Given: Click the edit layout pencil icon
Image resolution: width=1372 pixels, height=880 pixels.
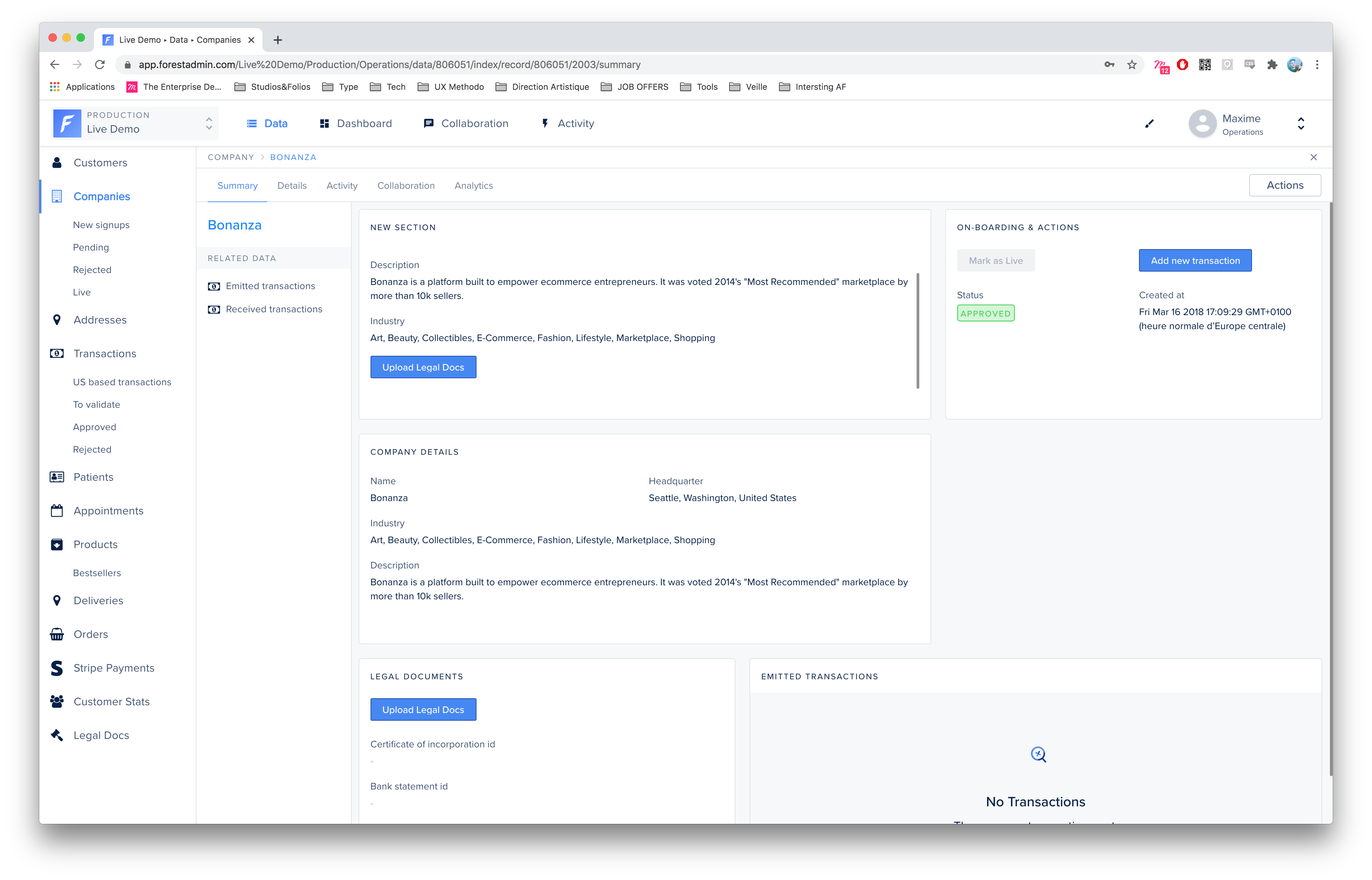Looking at the screenshot, I should (1149, 124).
